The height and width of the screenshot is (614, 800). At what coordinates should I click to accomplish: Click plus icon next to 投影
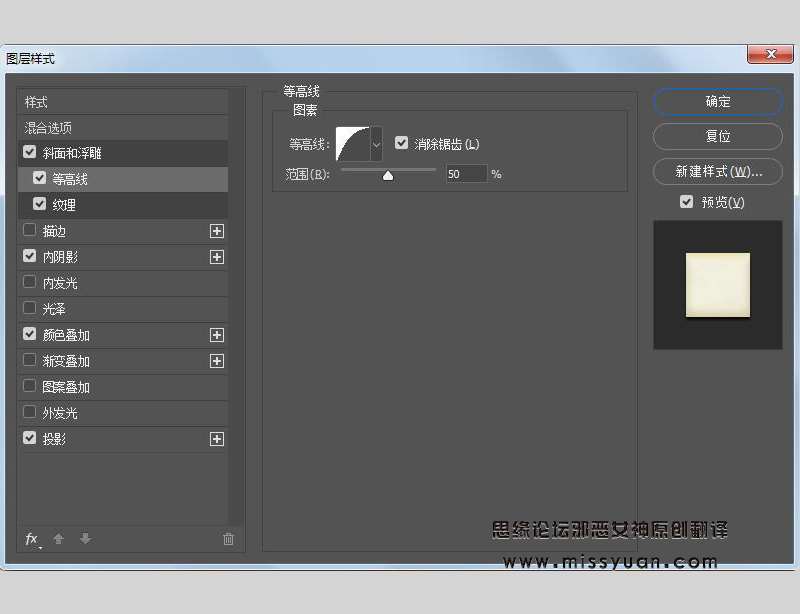(216, 439)
